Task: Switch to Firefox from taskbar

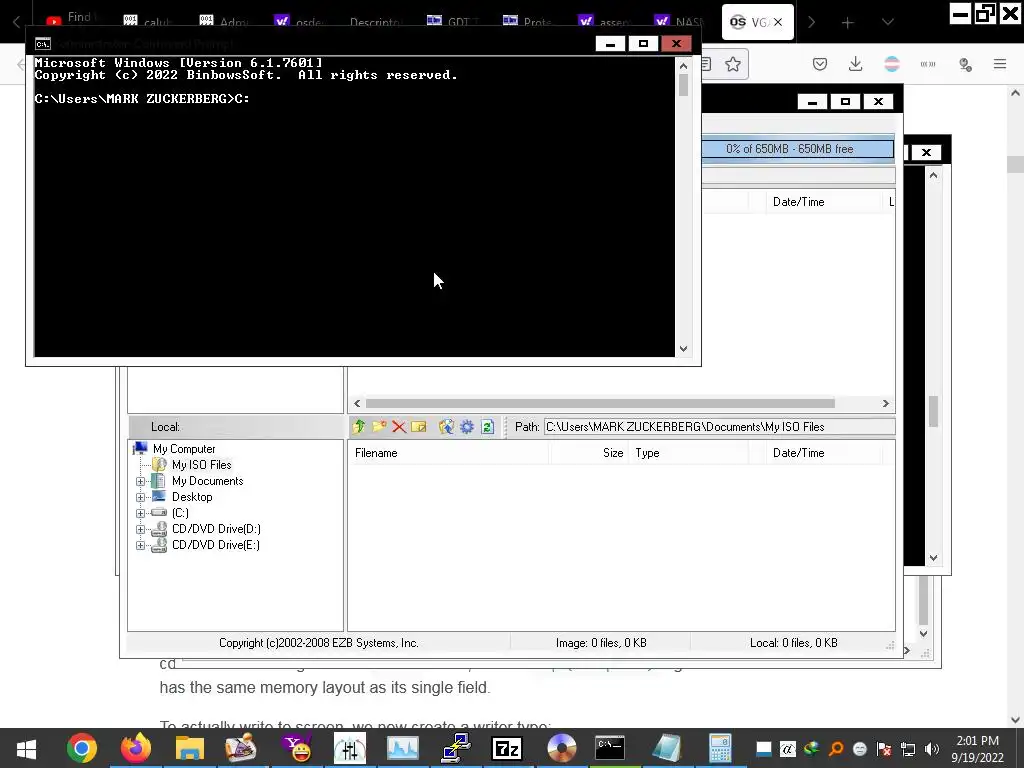Action: point(136,748)
